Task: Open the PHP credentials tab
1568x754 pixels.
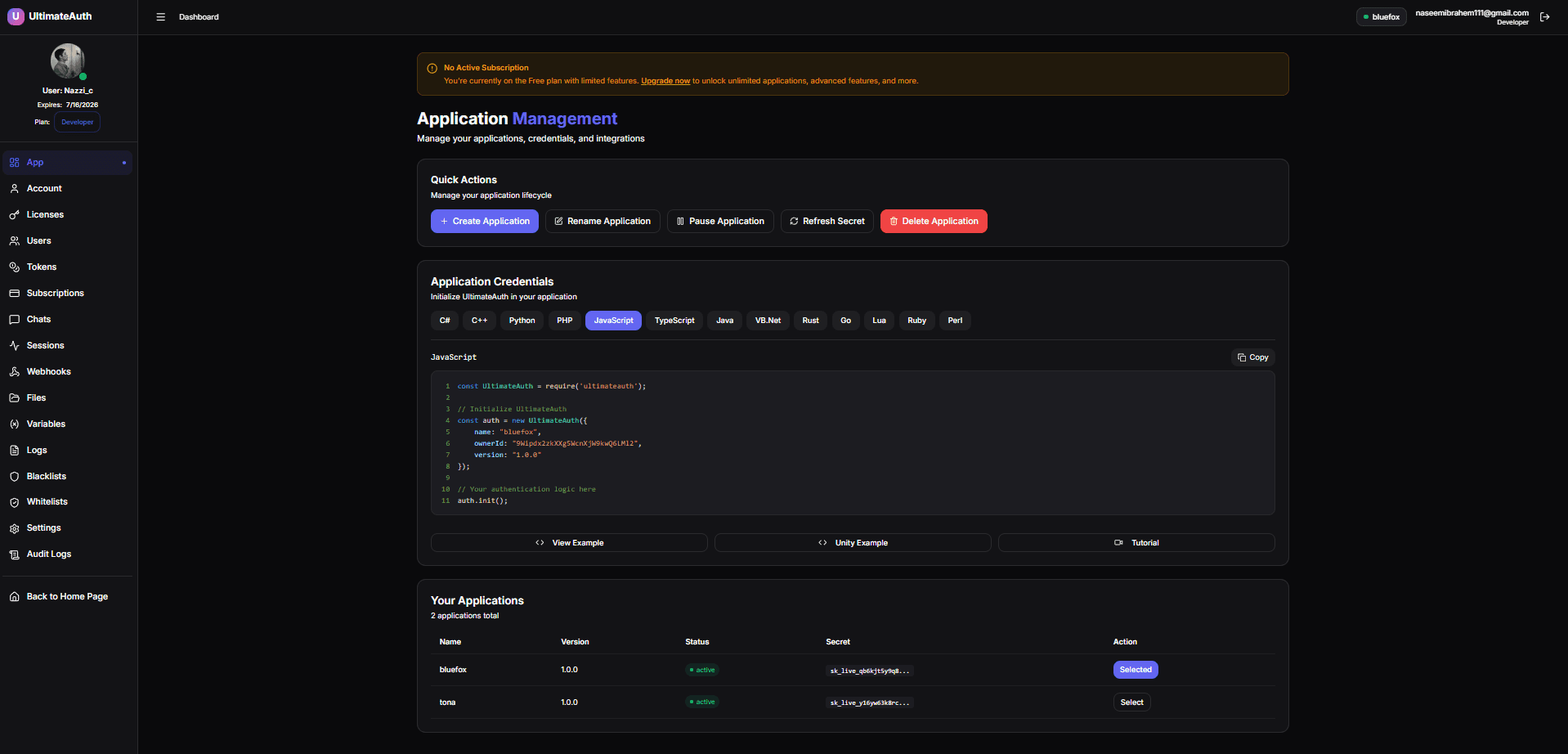Action: point(564,320)
